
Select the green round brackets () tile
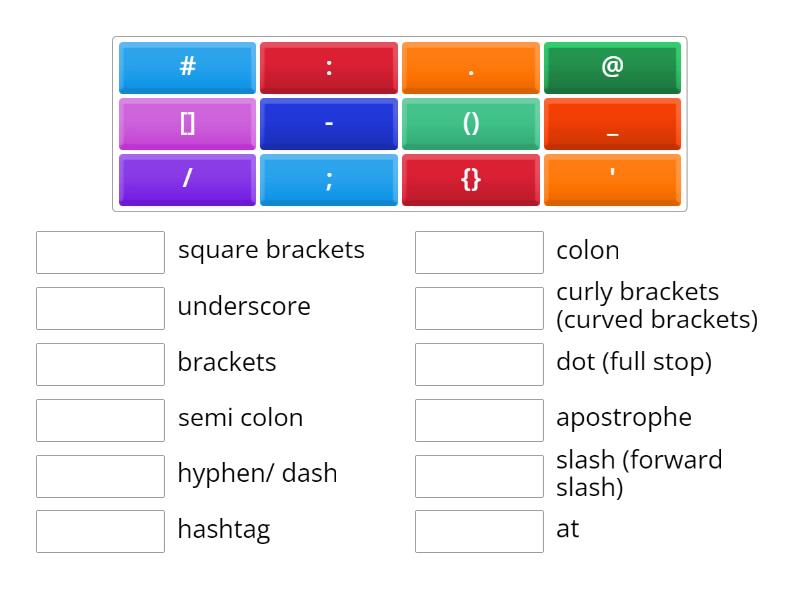471,124
